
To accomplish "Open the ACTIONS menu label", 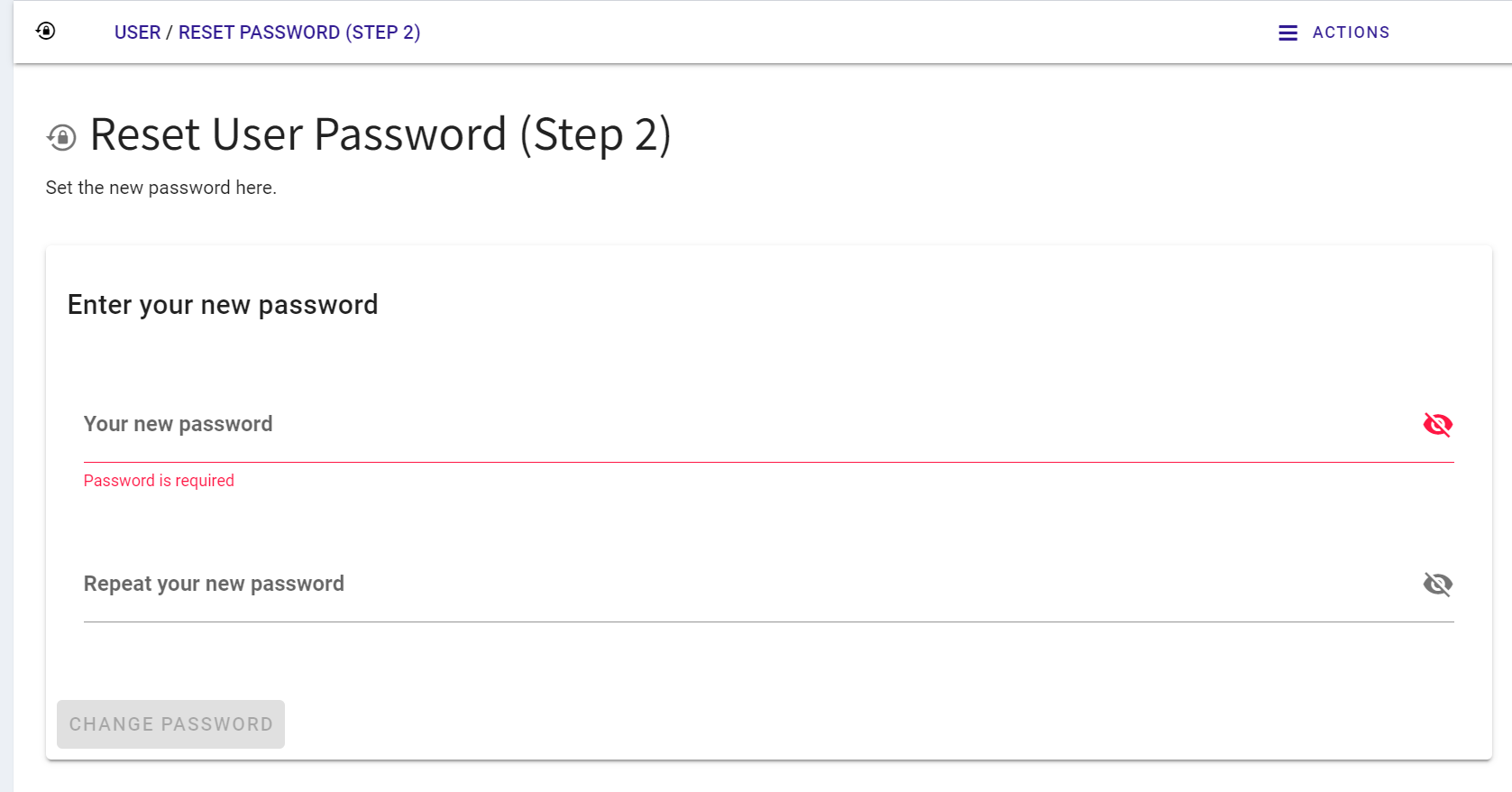I will 1351,32.
